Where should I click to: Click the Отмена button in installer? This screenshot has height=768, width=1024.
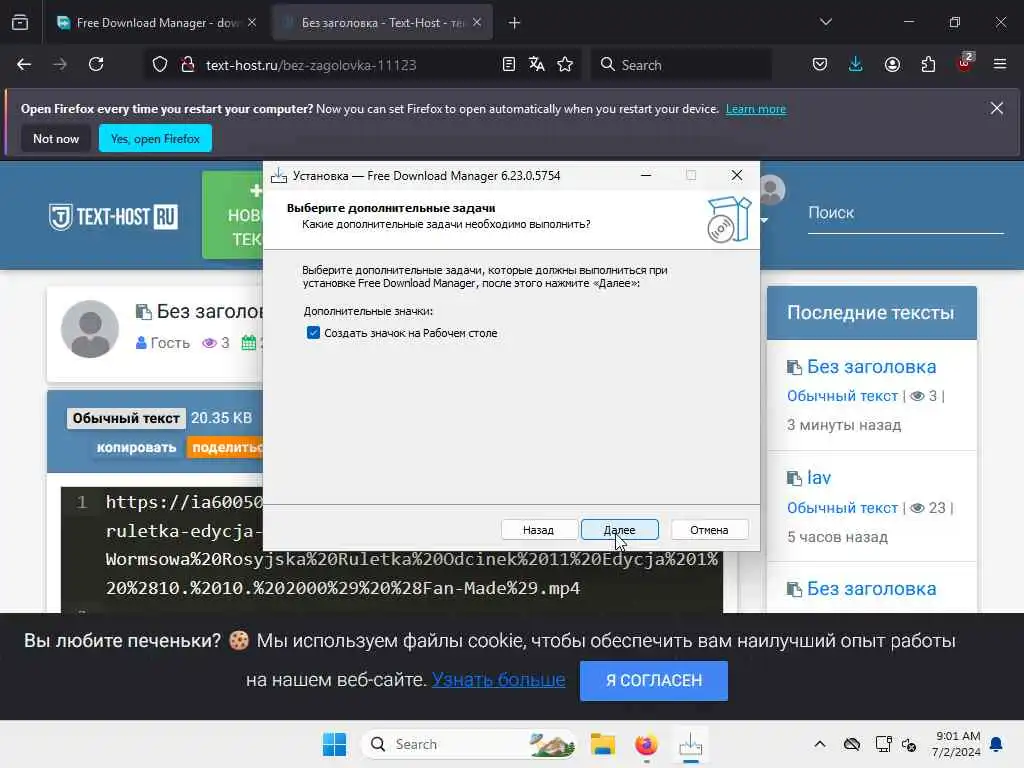click(x=709, y=530)
